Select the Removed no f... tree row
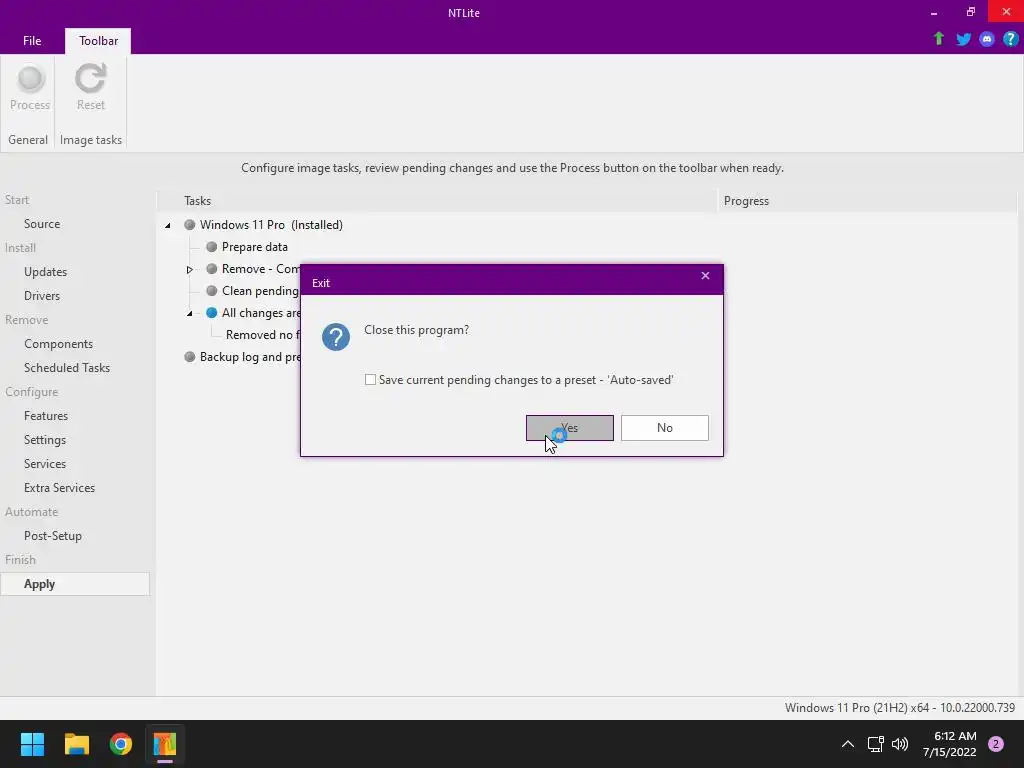1024x768 pixels. (x=263, y=334)
